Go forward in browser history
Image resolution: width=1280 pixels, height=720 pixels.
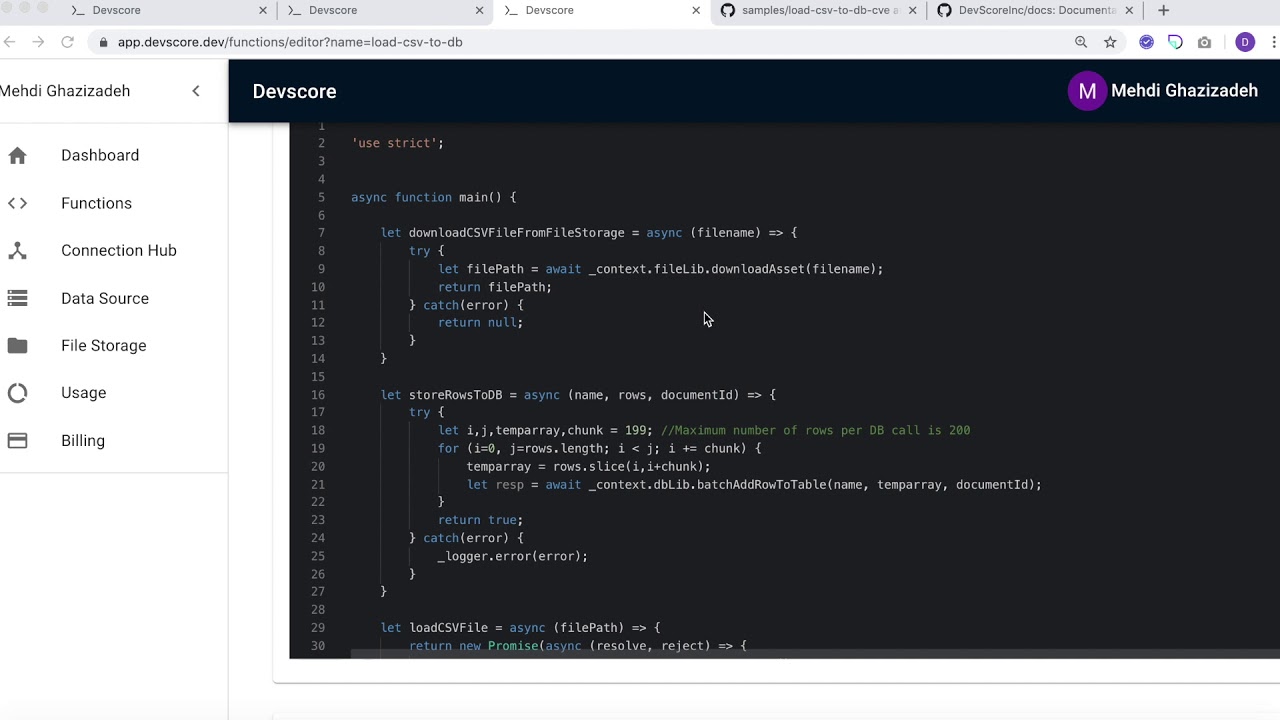38,42
